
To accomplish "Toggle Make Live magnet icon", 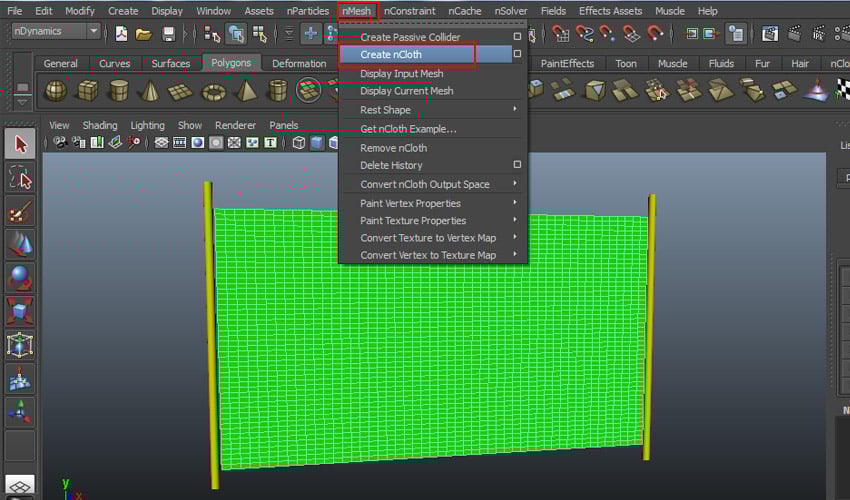I will [655, 34].
